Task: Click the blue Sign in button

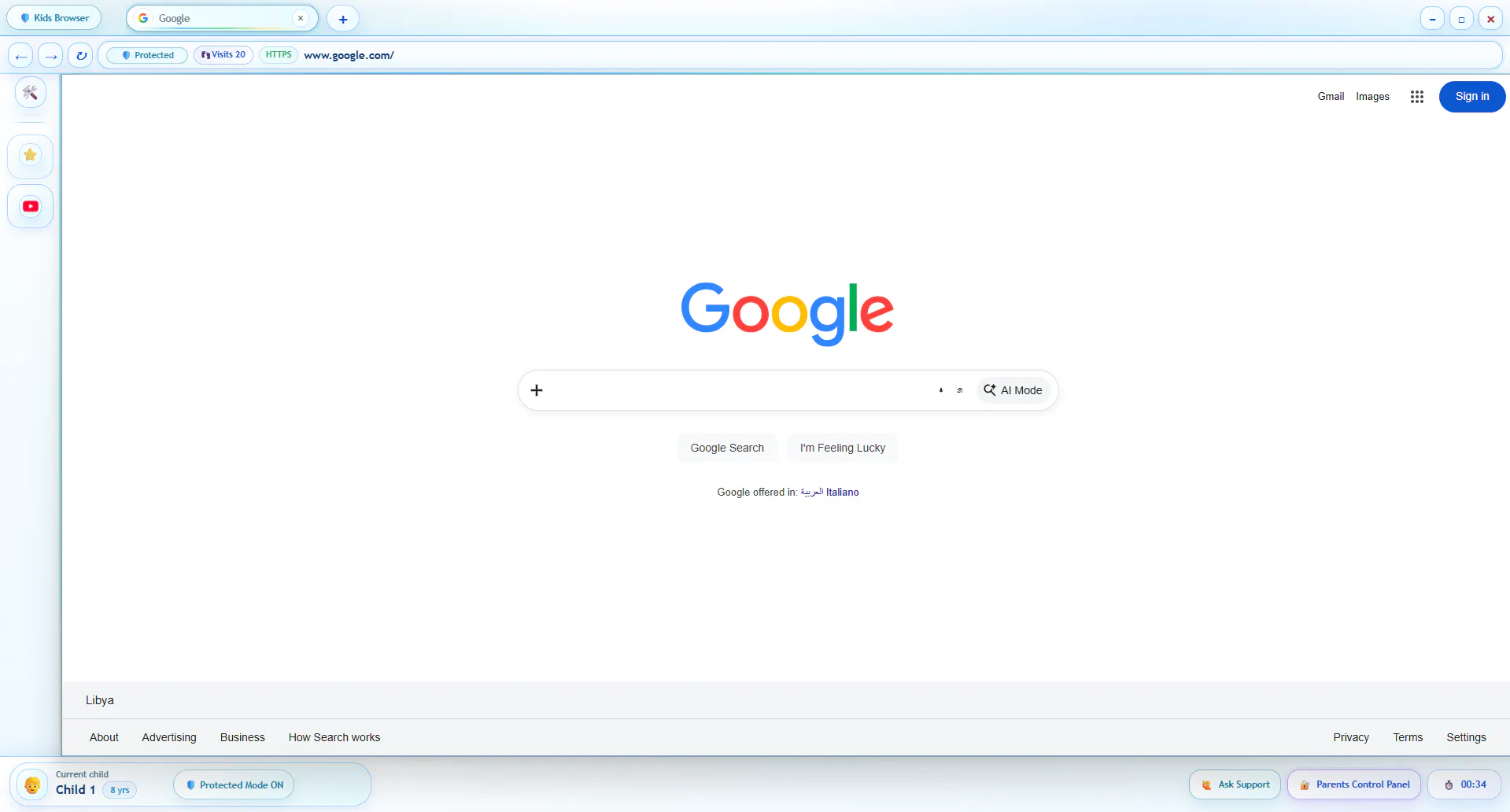Action: click(x=1471, y=97)
